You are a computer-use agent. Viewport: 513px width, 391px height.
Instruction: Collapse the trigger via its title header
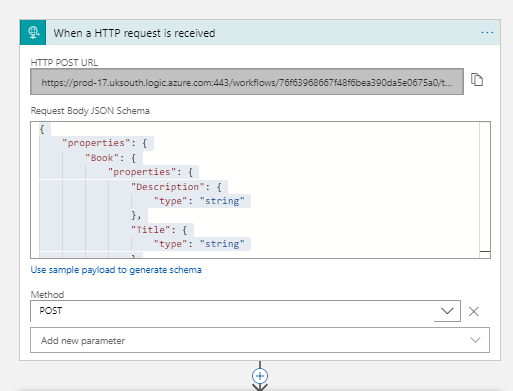[260, 33]
